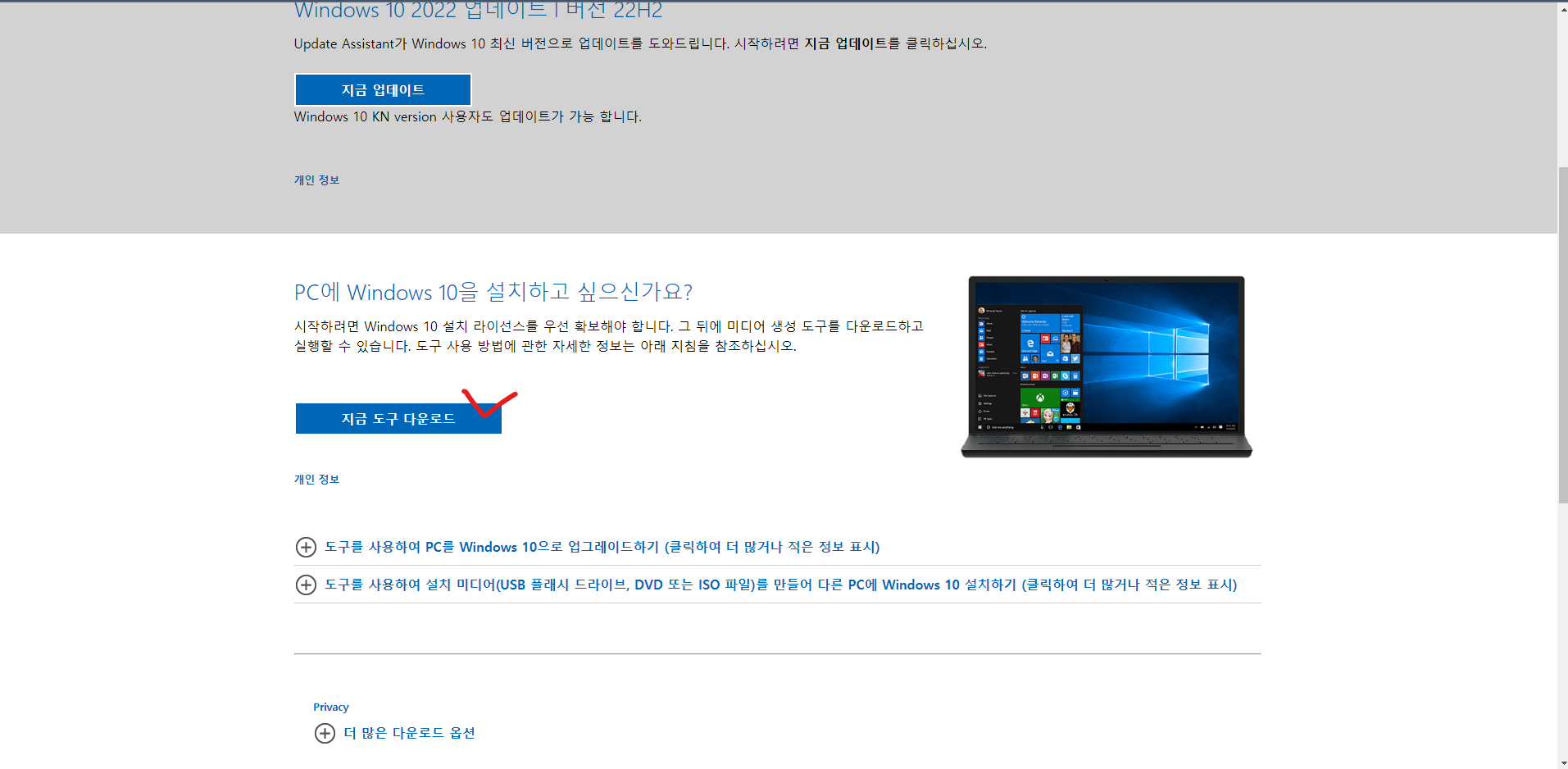Click the Windows 10 laptop image
This screenshot has width=1568, height=769.
click(x=1107, y=366)
